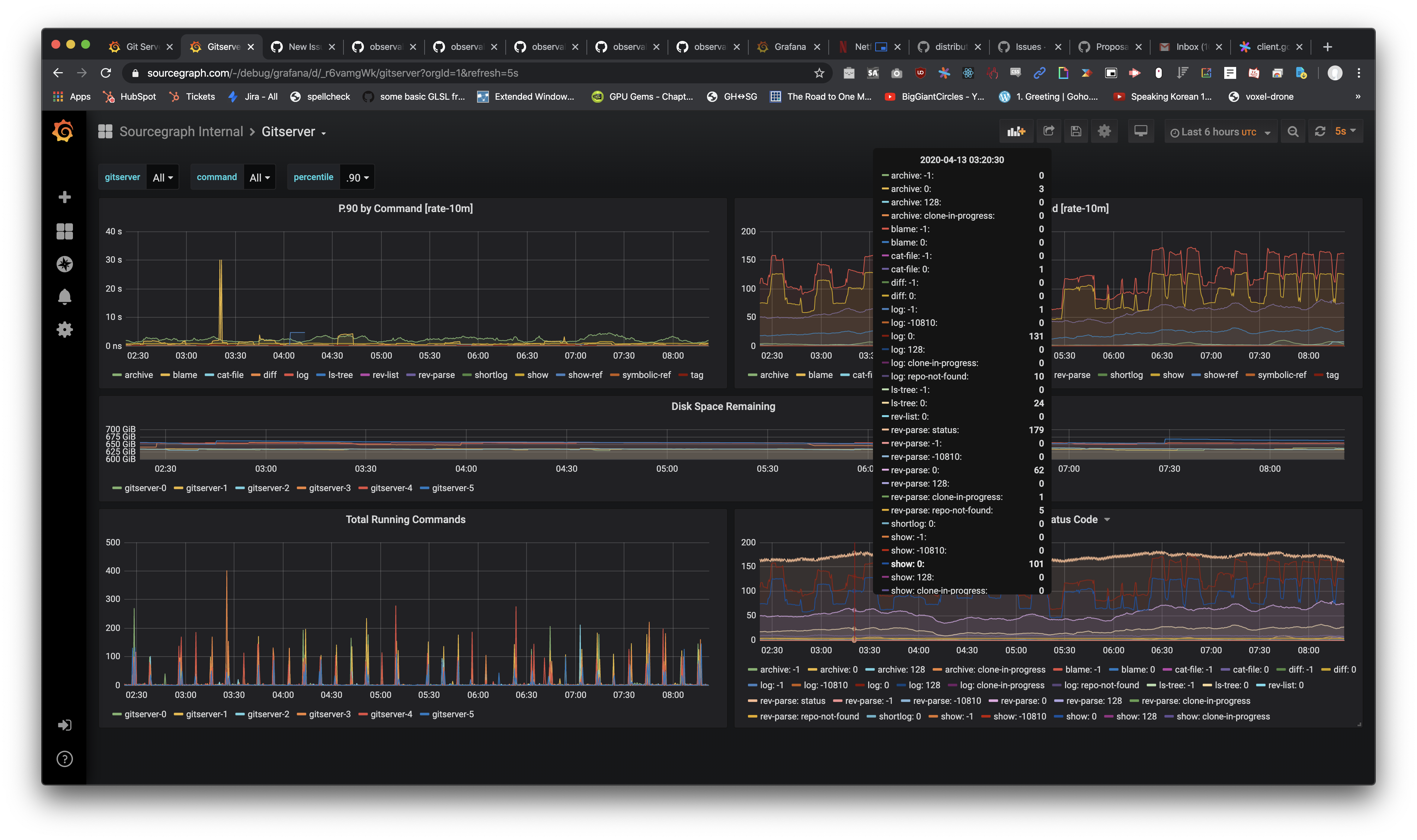The height and width of the screenshot is (840, 1417).
Task: Open the Help question mark icon
Action: tap(64, 759)
